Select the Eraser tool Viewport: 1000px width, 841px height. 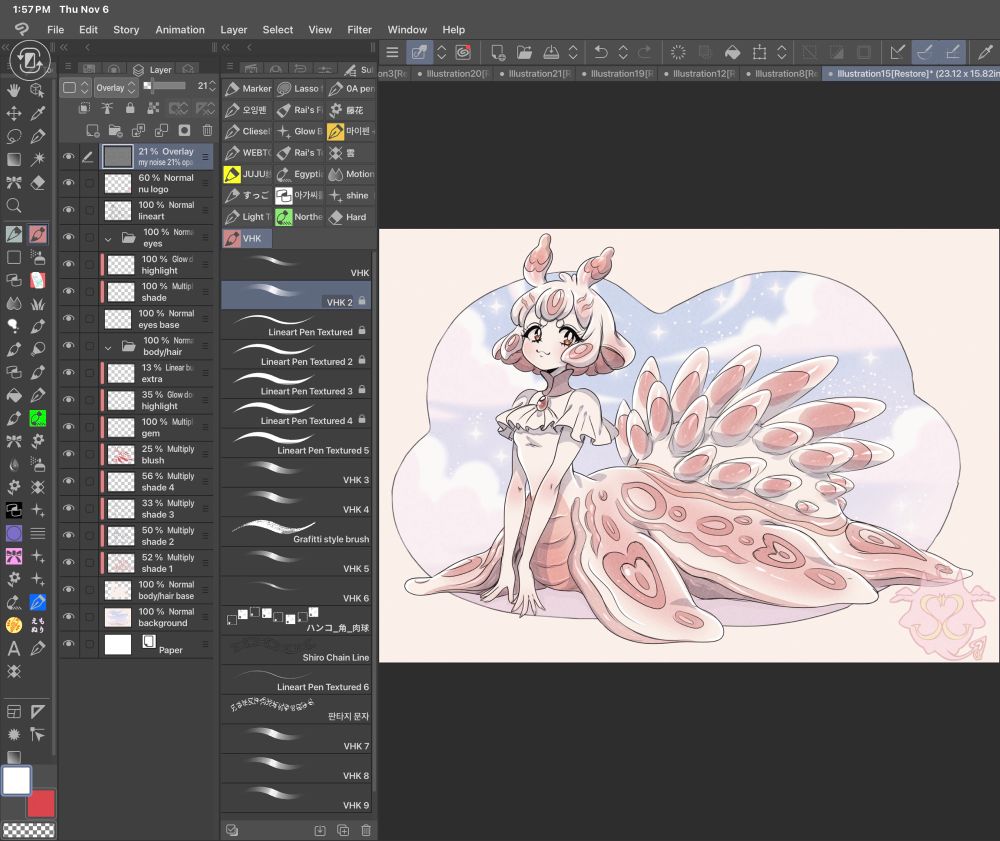click(38, 183)
